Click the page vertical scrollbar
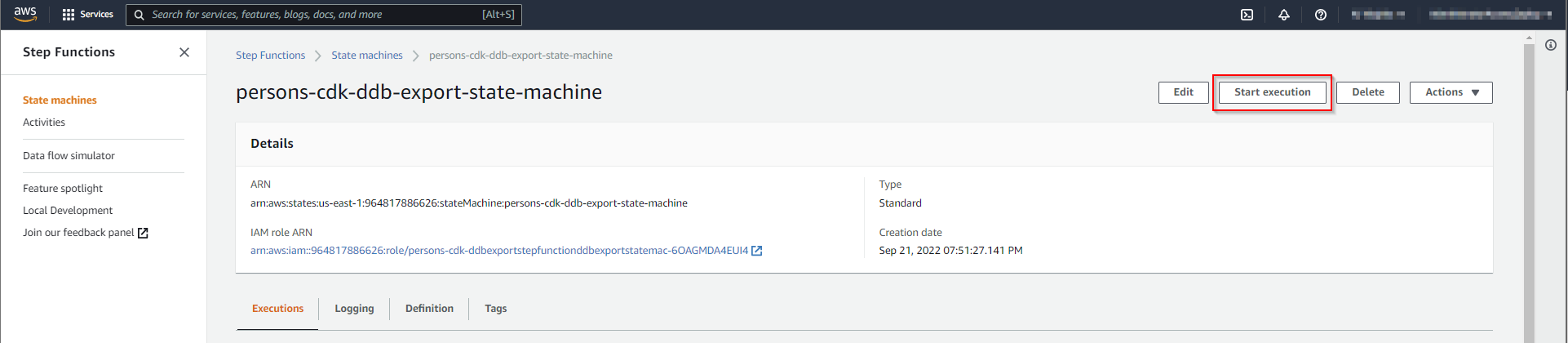This screenshot has height=343, width=1568. point(1529,188)
